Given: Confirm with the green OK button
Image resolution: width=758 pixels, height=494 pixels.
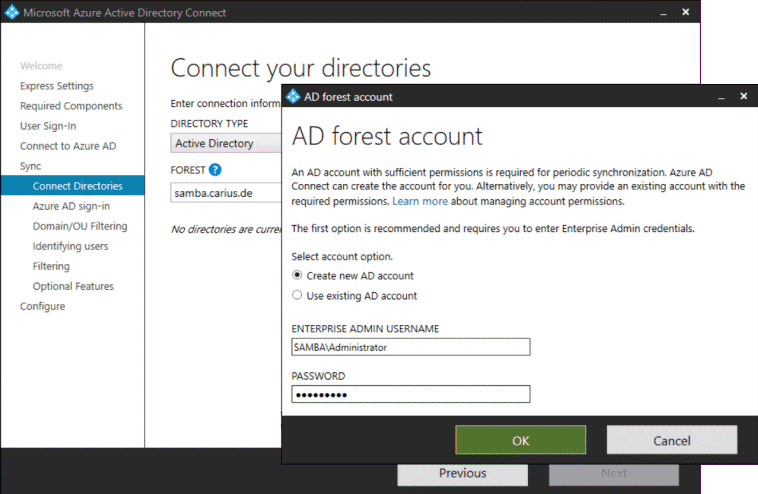Looking at the screenshot, I should pos(521,440).
